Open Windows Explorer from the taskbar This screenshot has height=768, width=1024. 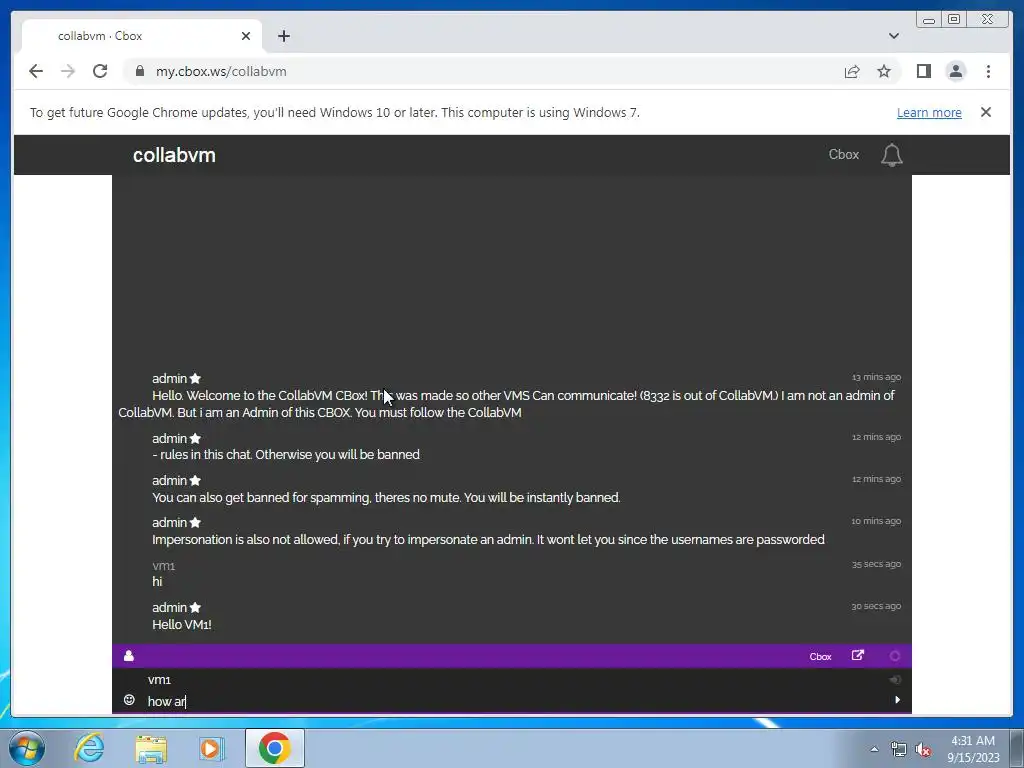pos(151,748)
